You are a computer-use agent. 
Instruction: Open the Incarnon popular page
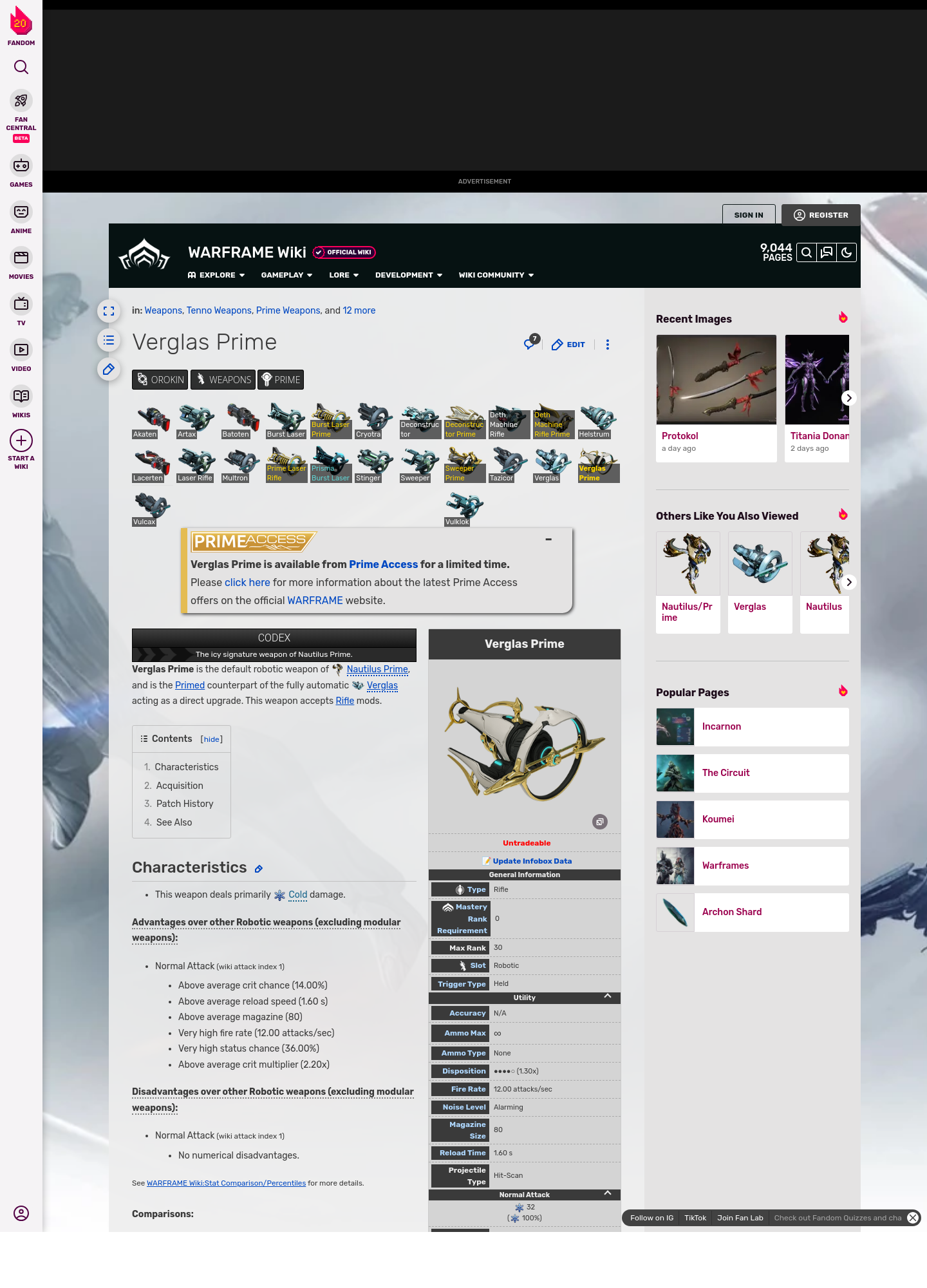point(753,726)
